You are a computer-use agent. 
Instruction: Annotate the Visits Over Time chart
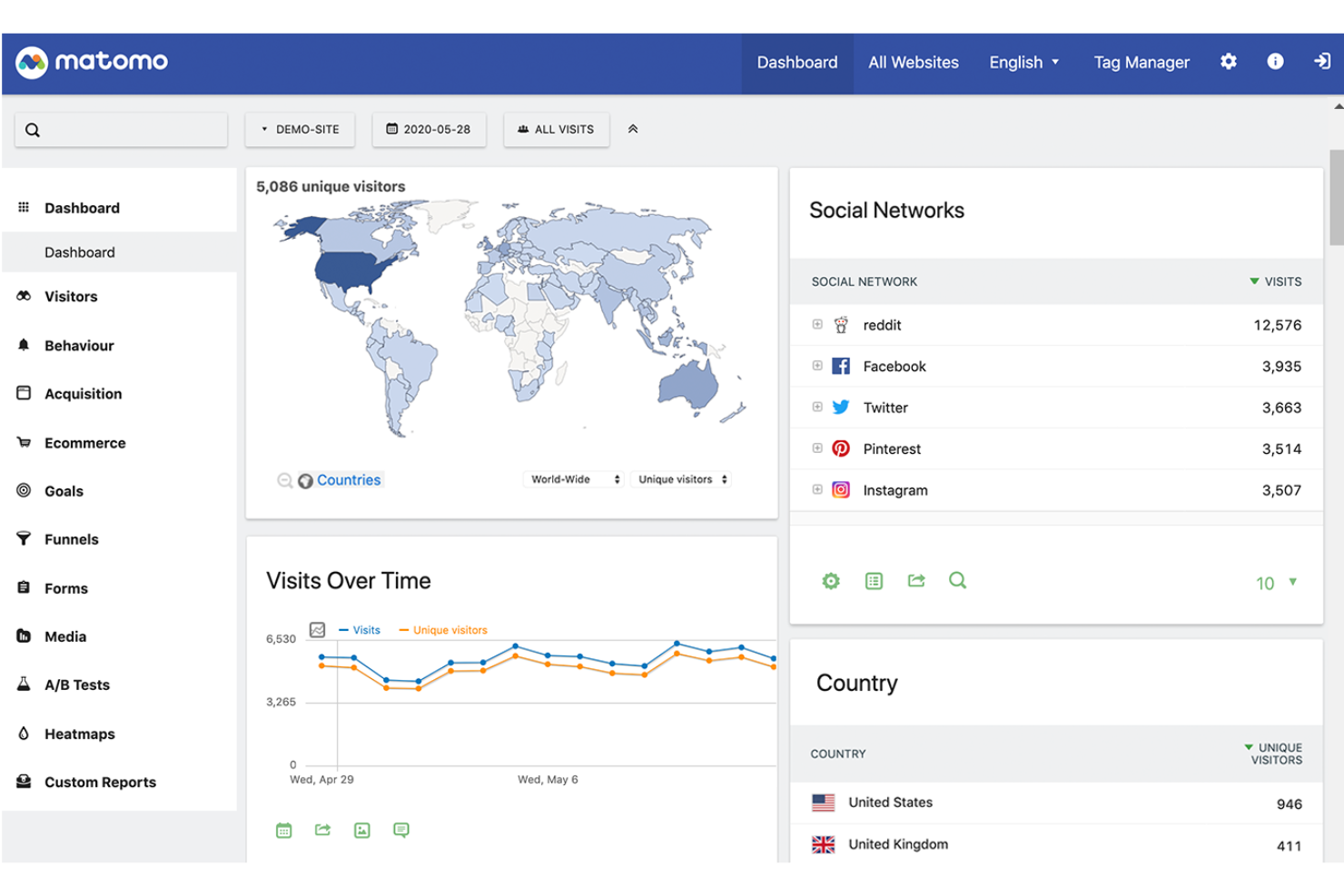click(x=400, y=829)
